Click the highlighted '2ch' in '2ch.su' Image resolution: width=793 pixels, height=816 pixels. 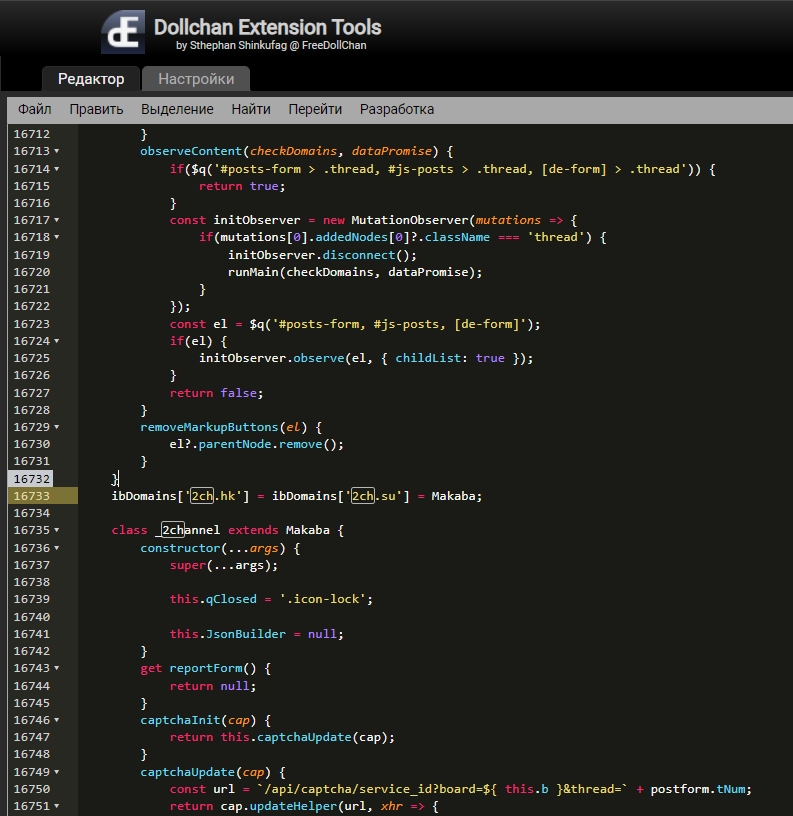pyautogui.click(x=363, y=496)
